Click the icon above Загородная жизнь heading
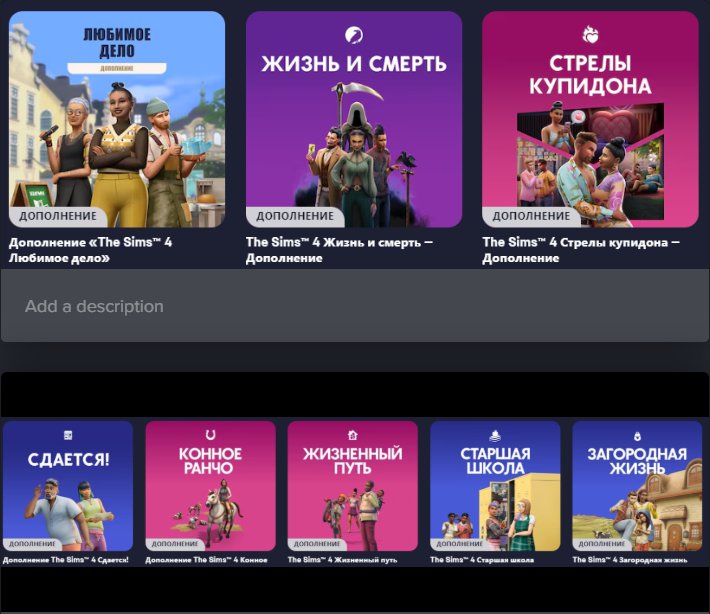Viewport: 710px width, 614px height. pos(637,436)
